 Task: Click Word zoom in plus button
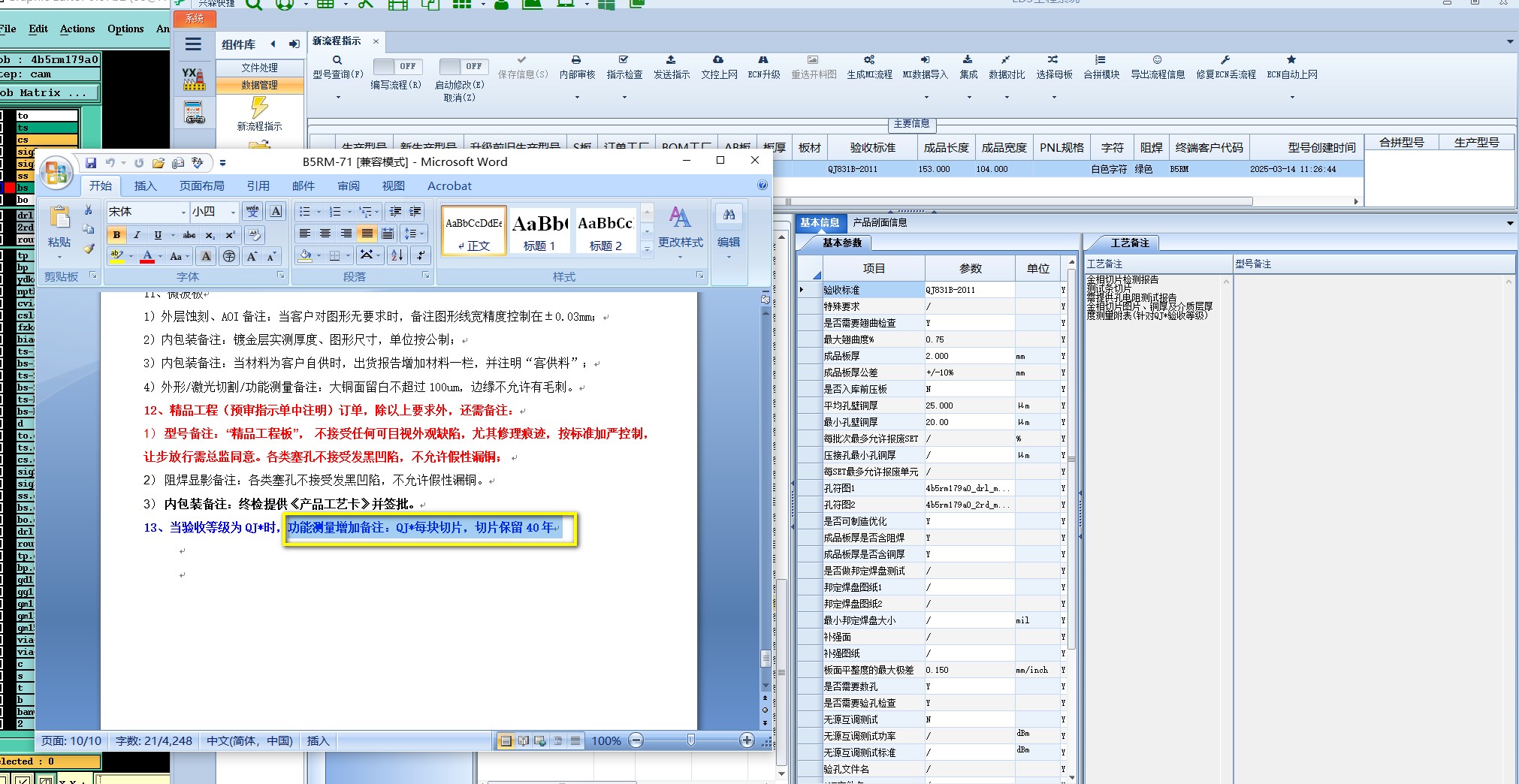tap(747, 740)
